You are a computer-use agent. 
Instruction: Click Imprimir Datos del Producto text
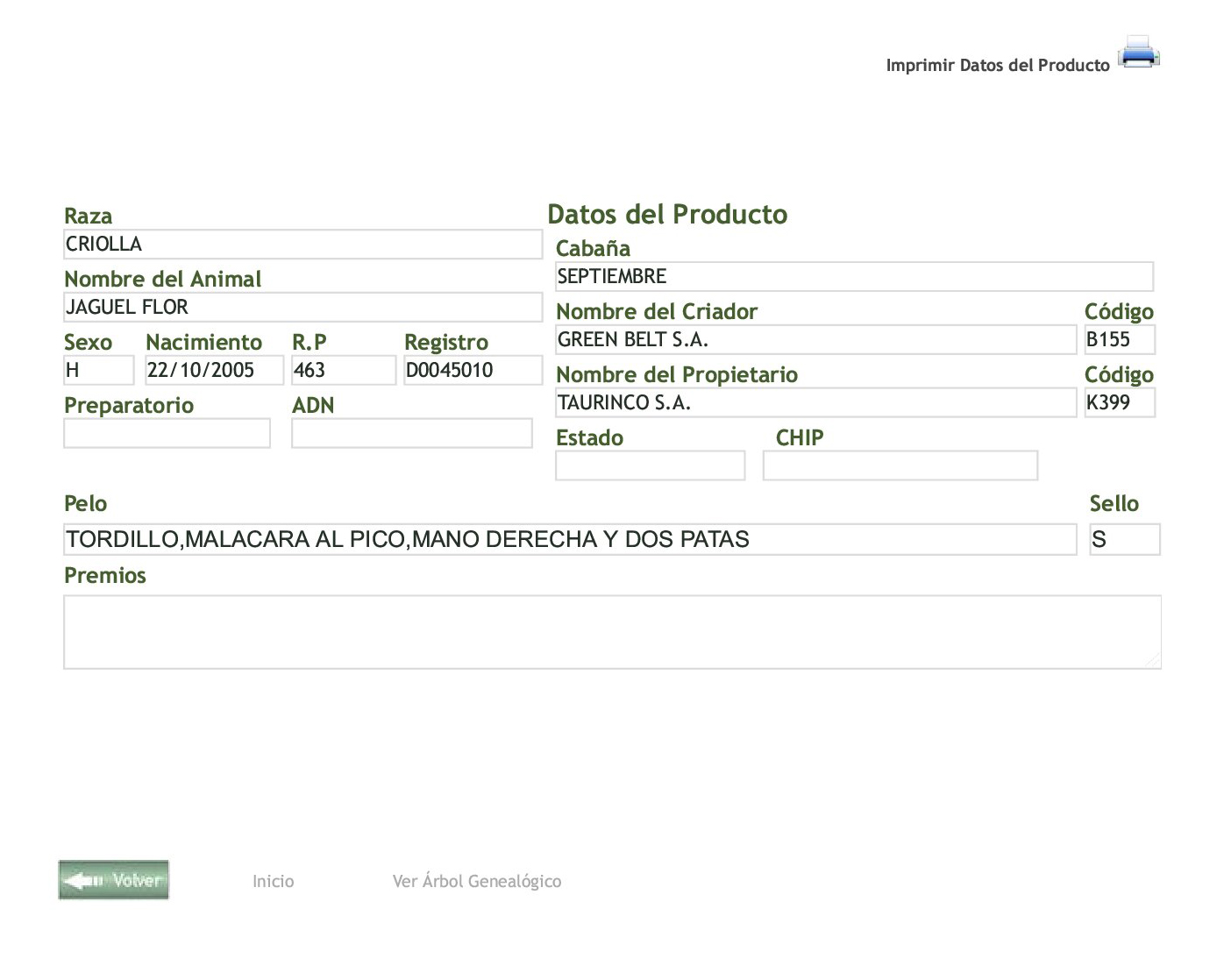click(997, 65)
